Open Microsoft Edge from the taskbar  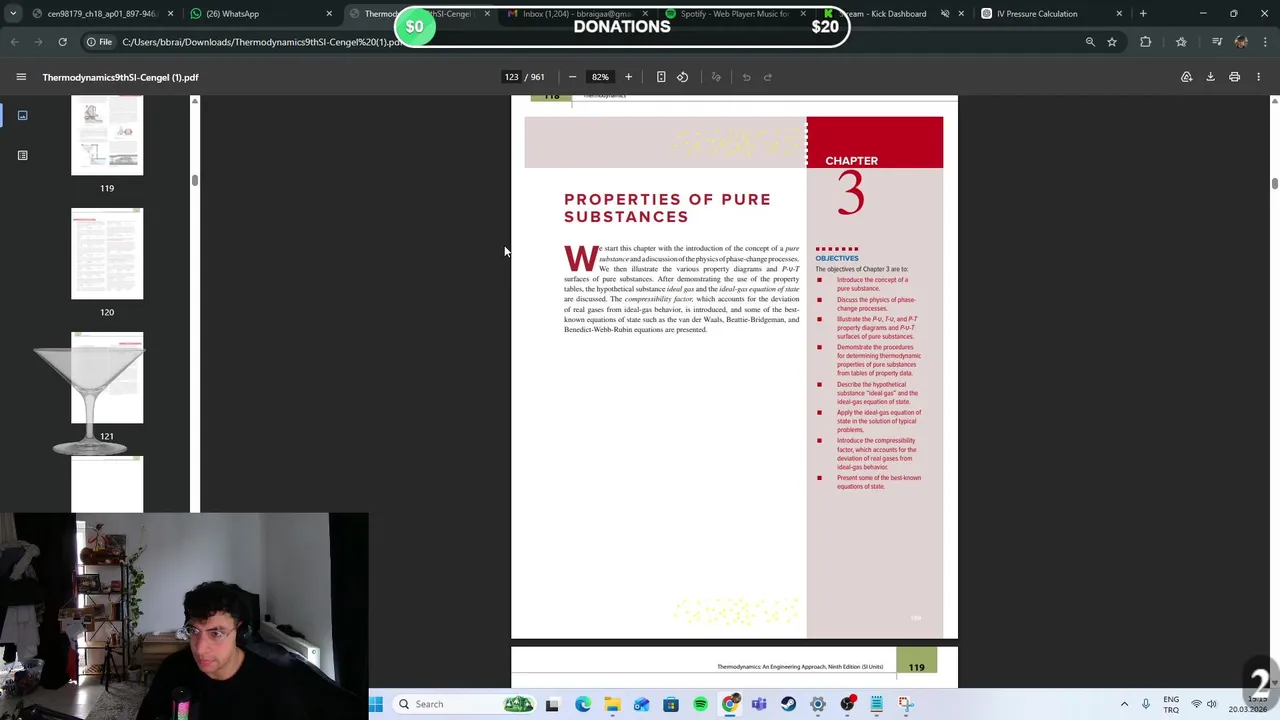point(583,704)
